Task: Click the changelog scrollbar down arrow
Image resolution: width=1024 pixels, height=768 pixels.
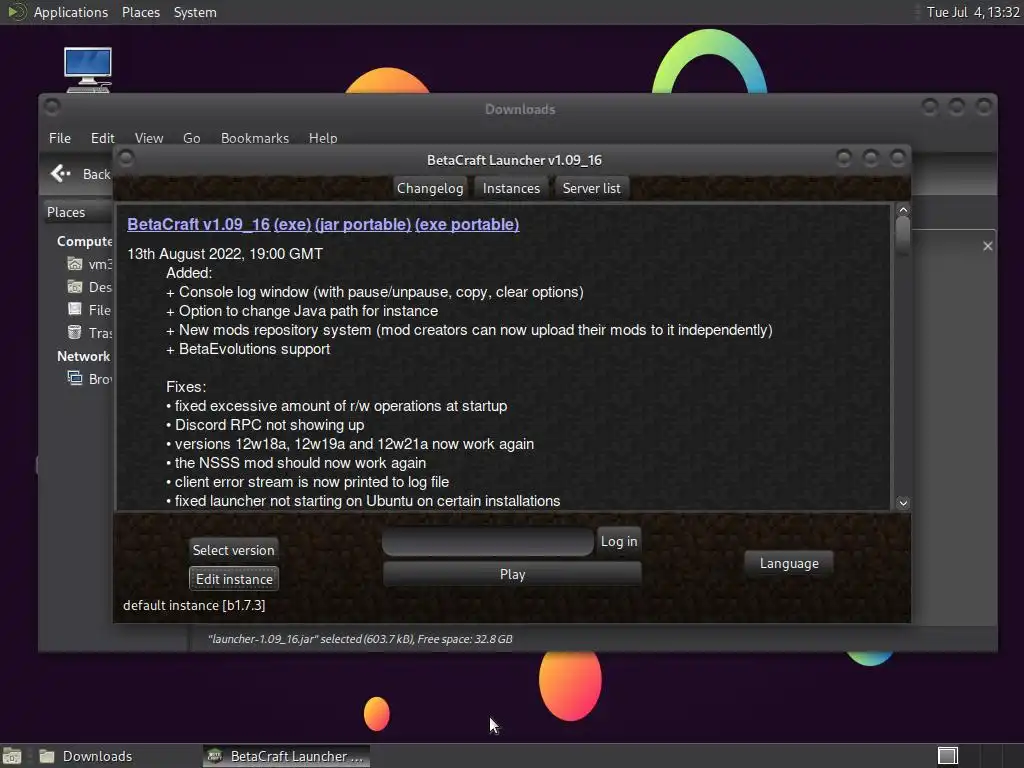Action: [x=903, y=503]
